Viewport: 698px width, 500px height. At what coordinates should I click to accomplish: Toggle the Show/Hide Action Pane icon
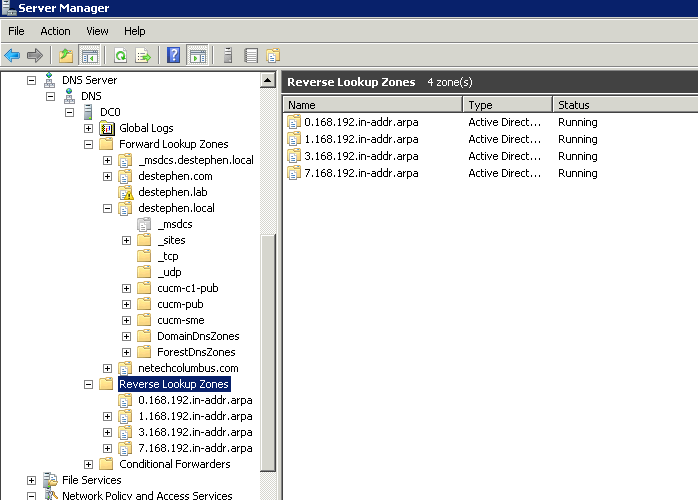198,56
